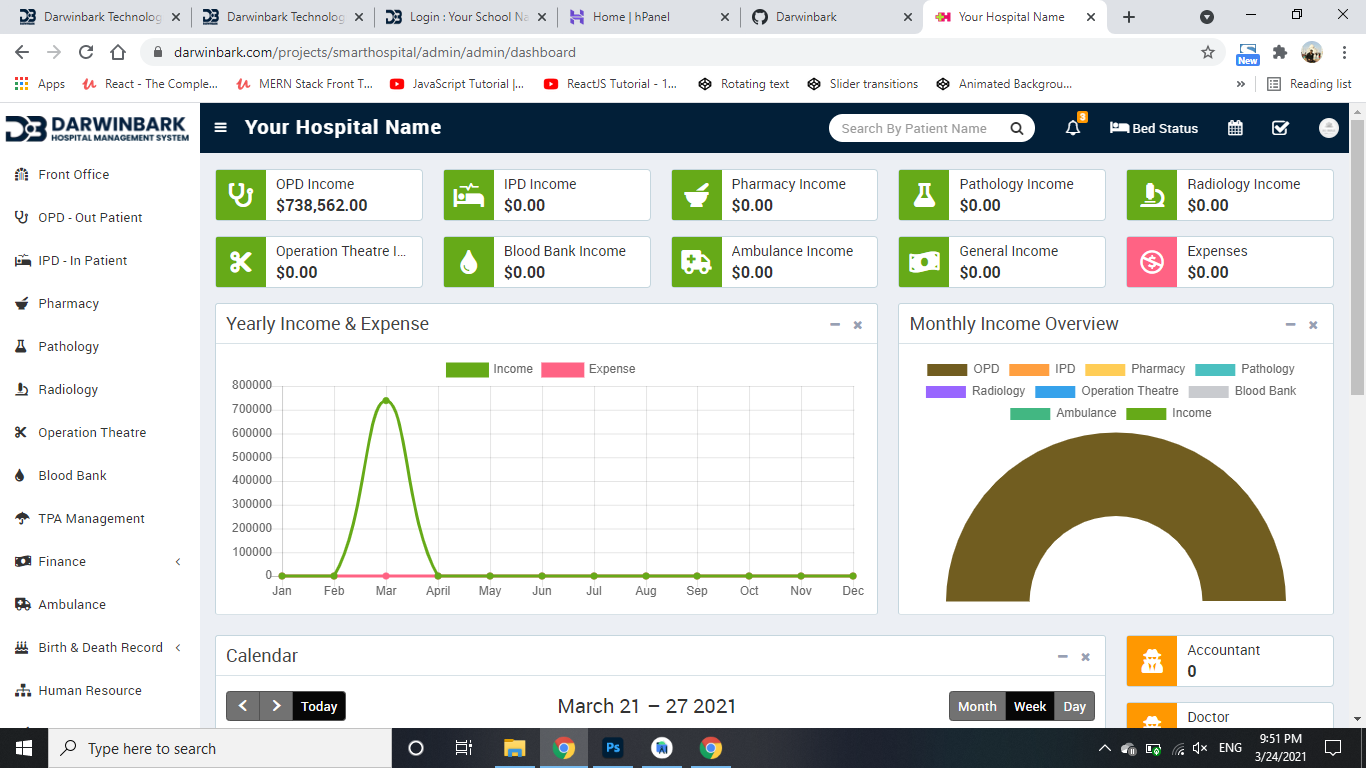Open the calendar icon in header
Screen dimensions: 1366x768
tap(1235, 128)
